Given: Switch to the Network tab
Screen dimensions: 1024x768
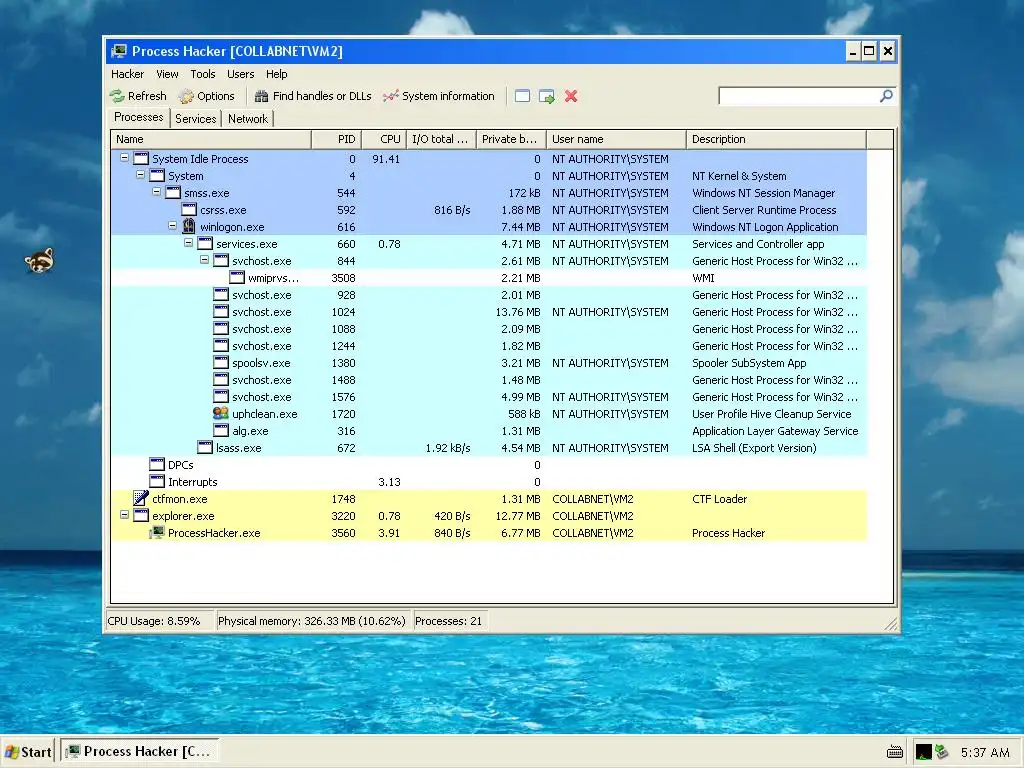Looking at the screenshot, I should click(x=248, y=119).
